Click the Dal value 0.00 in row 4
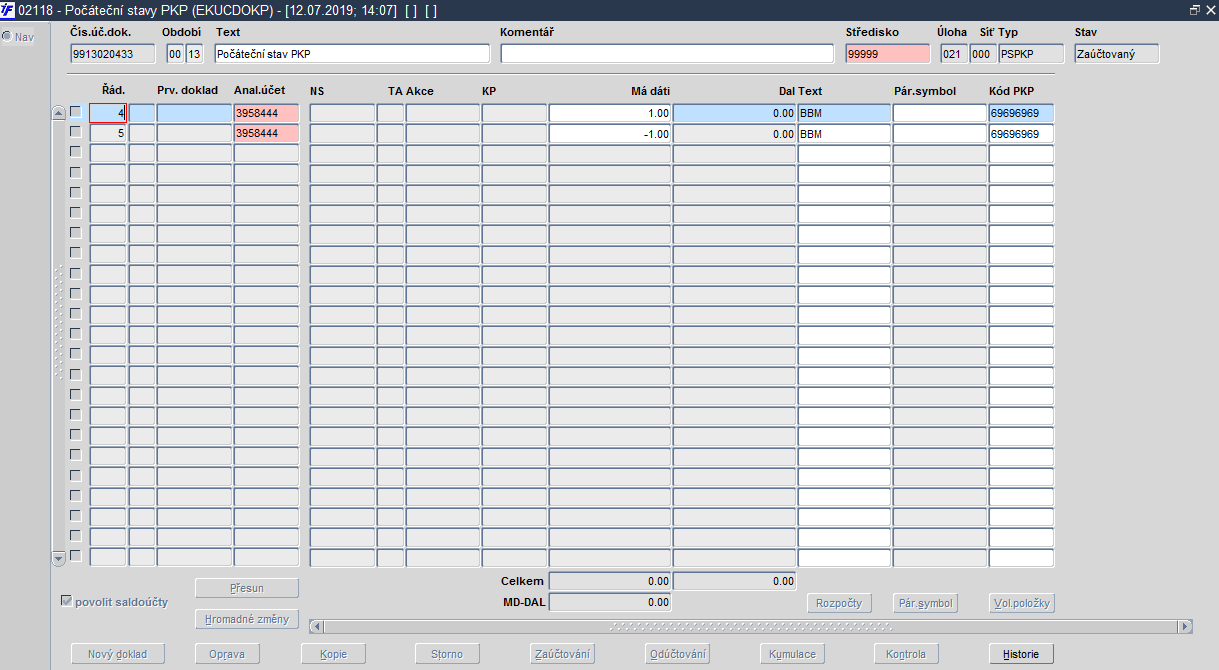This screenshot has width=1219, height=670. (x=734, y=113)
